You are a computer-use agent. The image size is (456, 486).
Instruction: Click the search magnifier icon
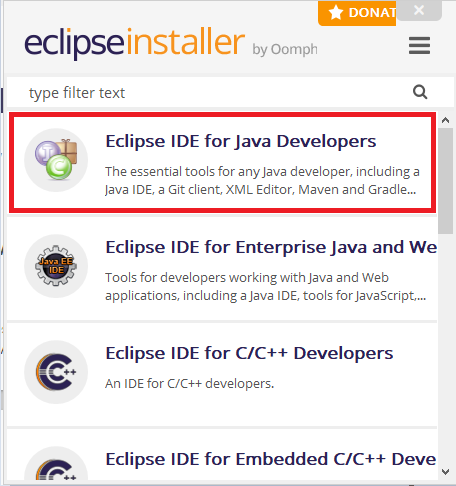420,92
